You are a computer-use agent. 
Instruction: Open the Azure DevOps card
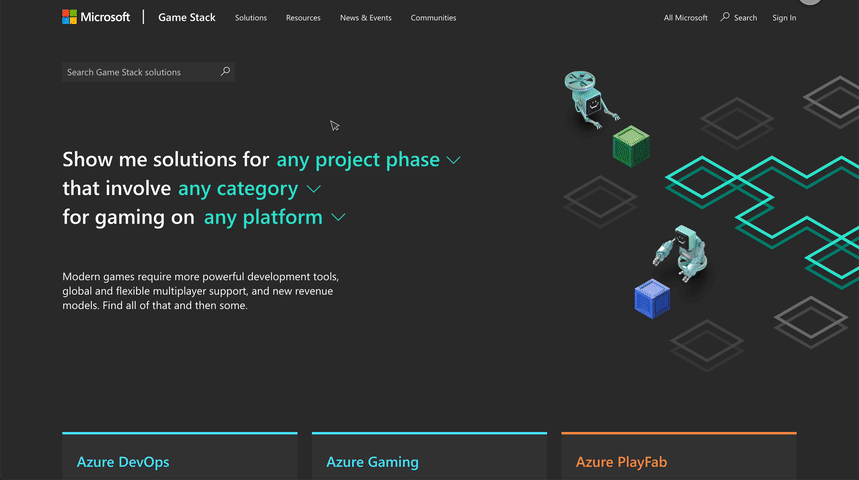pyautogui.click(x=180, y=456)
